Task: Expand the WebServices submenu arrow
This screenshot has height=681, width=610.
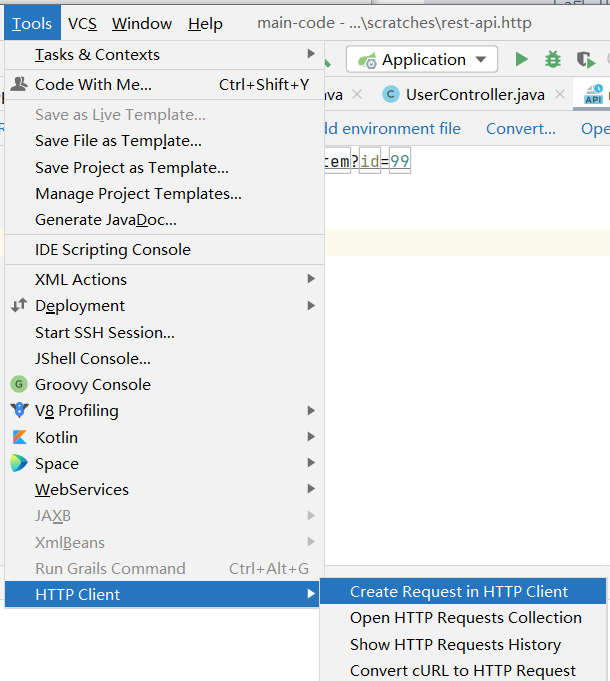Action: pos(311,489)
